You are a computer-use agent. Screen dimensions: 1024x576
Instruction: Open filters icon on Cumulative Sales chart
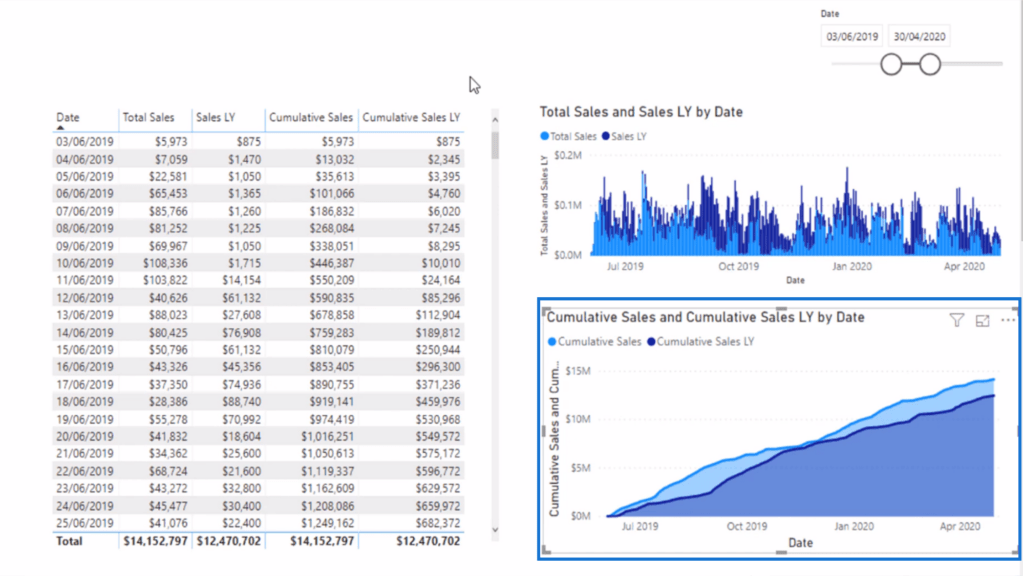pos(957,320)
